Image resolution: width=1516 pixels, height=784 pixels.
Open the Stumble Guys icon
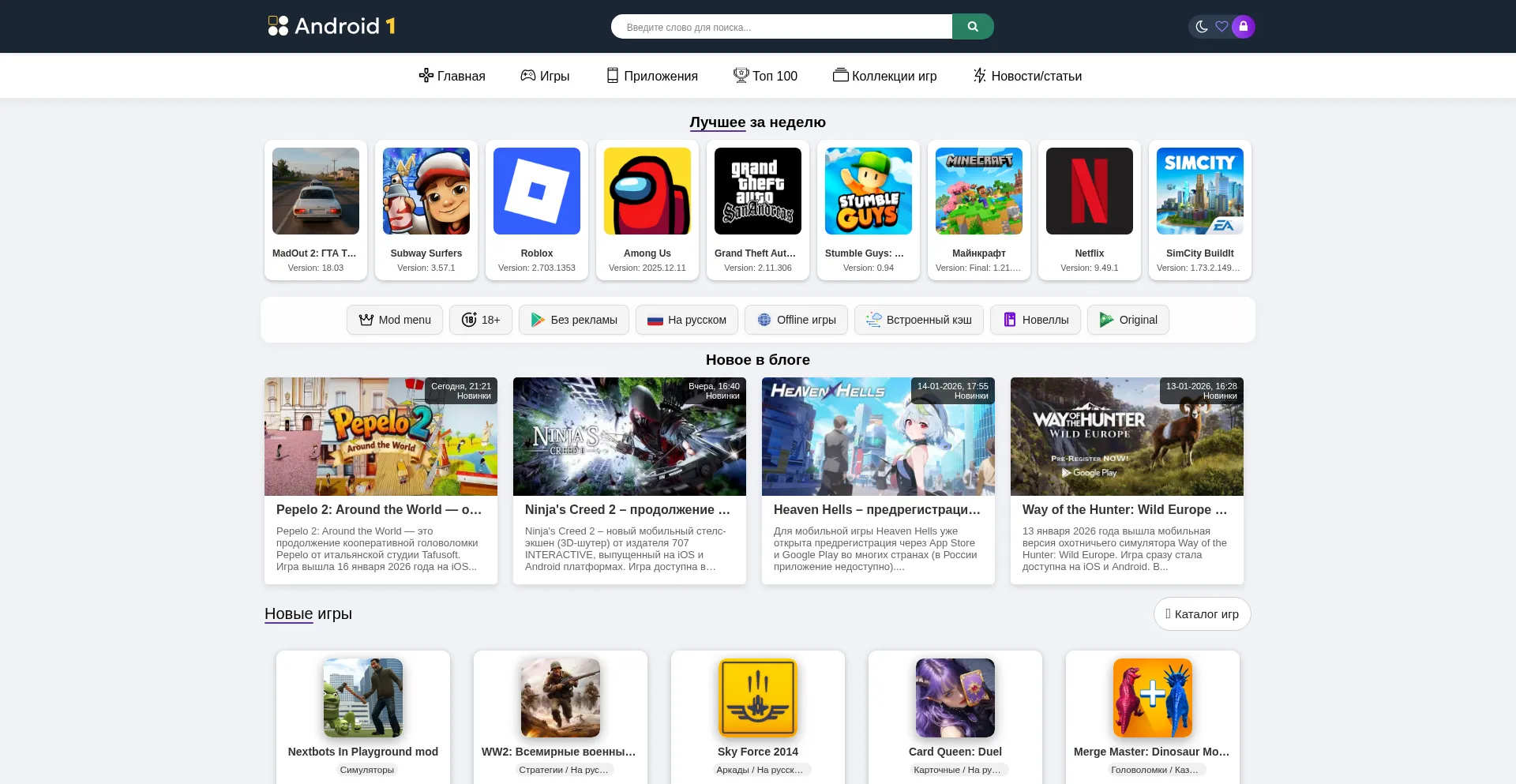click(869, 191)
